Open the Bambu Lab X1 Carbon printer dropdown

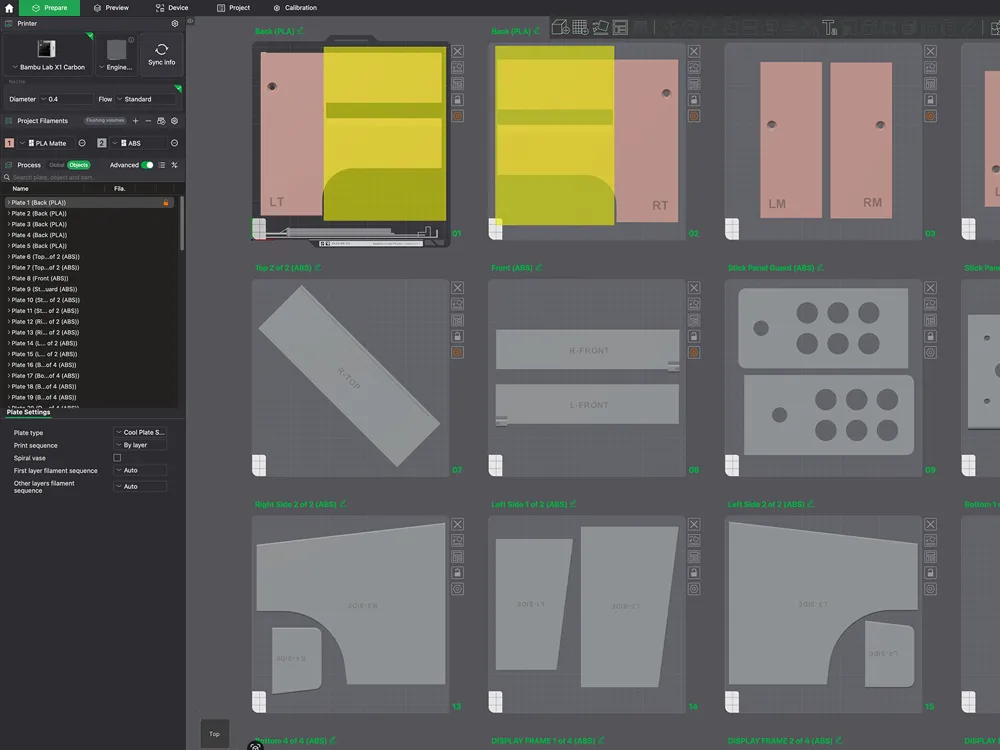click(x=48, y=55)
